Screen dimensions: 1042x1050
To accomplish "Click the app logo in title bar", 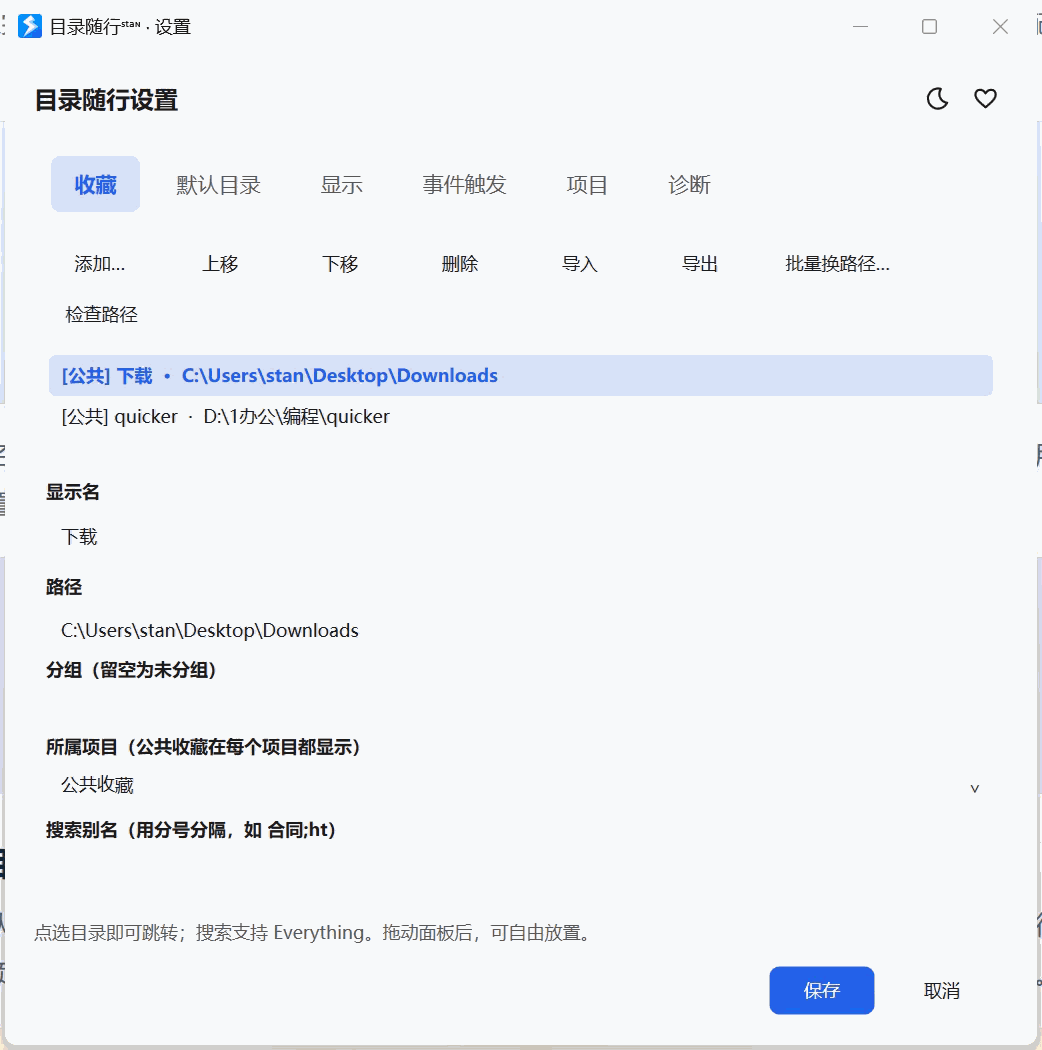I will pyautogui.click(x=29, y=27).
